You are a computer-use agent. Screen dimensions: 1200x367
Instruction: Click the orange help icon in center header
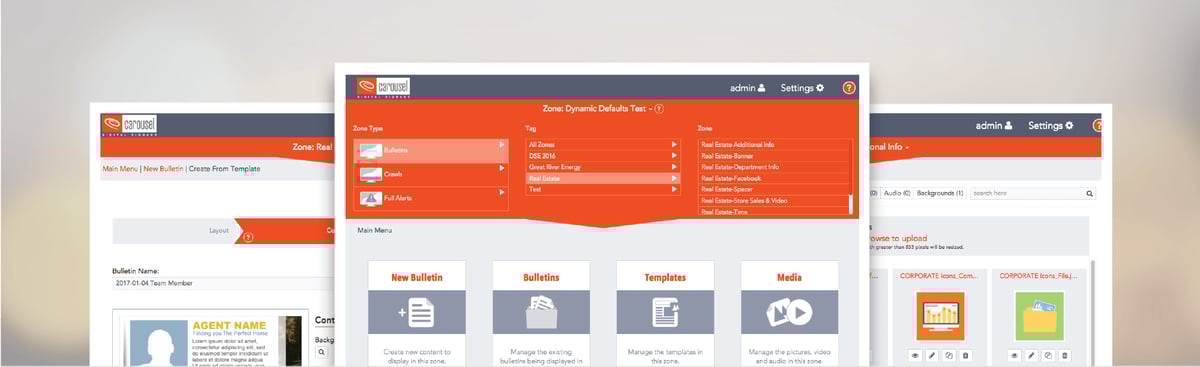[x=849, y=88]
